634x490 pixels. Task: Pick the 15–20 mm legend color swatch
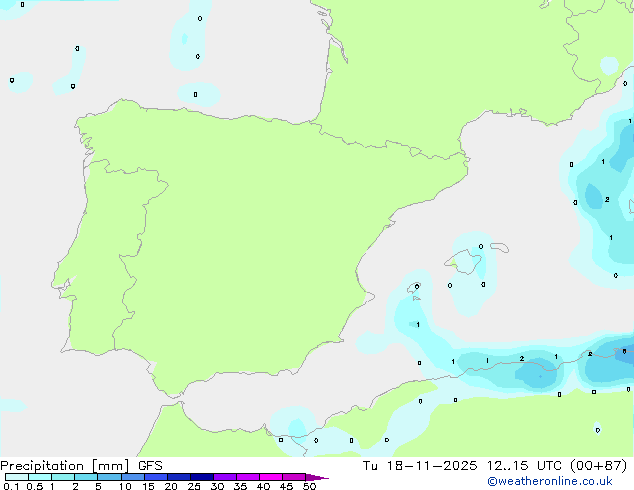coord(156,477)
